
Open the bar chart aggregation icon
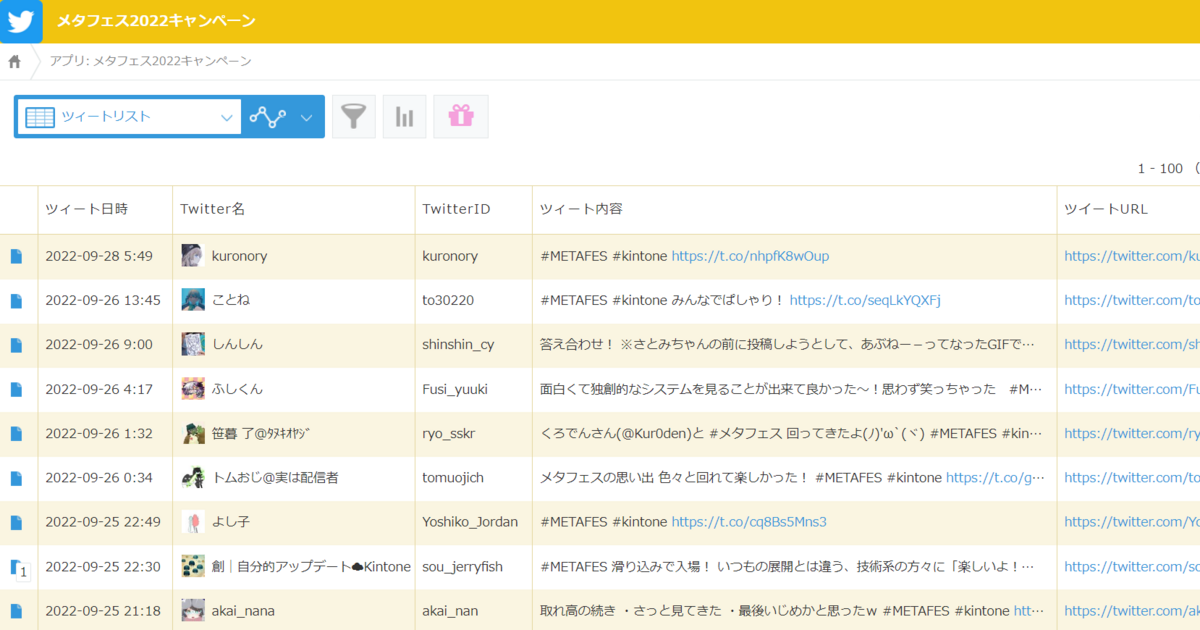tap(405, 117)
